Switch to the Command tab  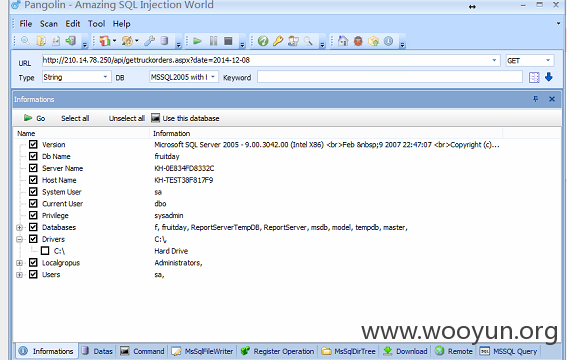click(142, 351)
